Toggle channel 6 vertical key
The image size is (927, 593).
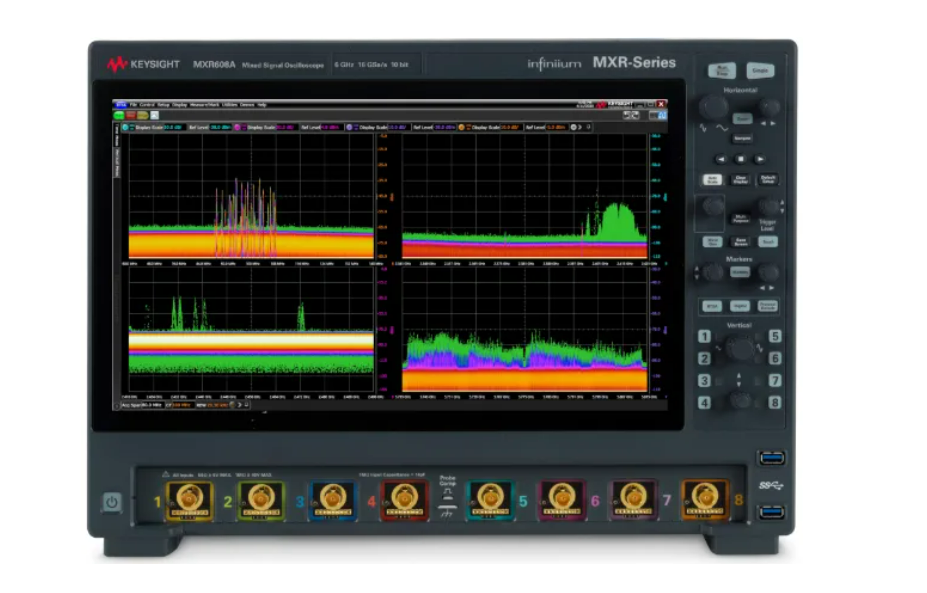click(775, 358)
